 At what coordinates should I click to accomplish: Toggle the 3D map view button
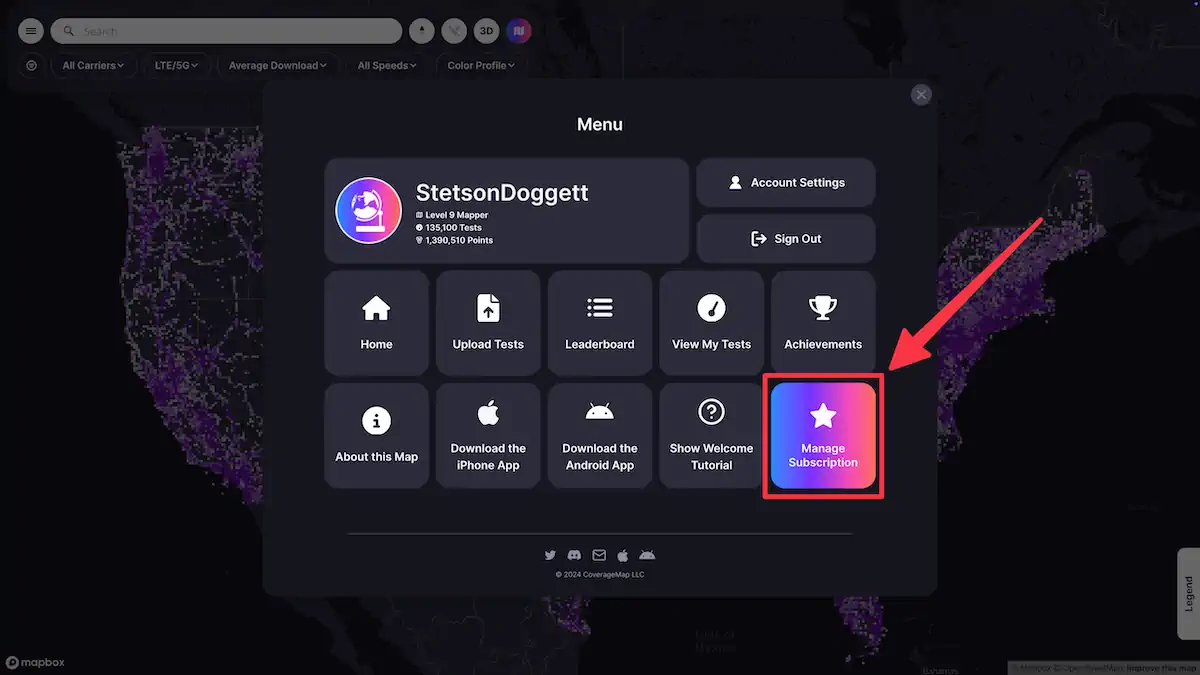[x=486, y=30]
